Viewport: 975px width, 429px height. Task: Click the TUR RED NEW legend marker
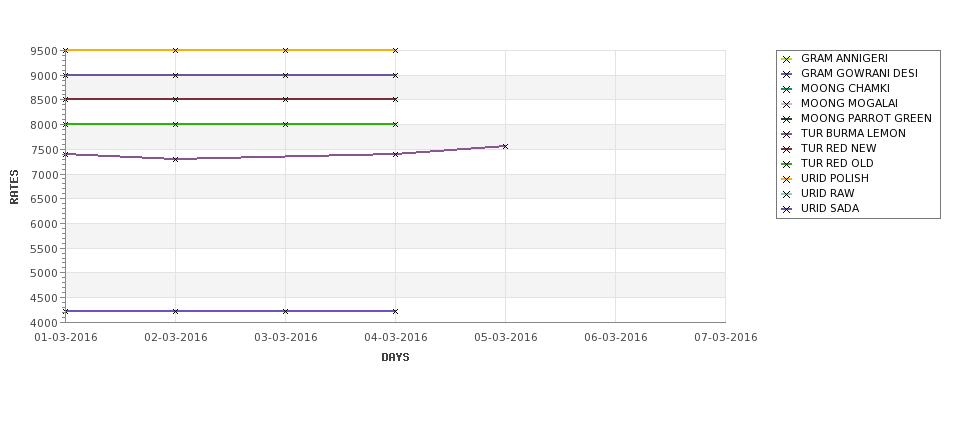pyautogui.click(x=787, y=149)
